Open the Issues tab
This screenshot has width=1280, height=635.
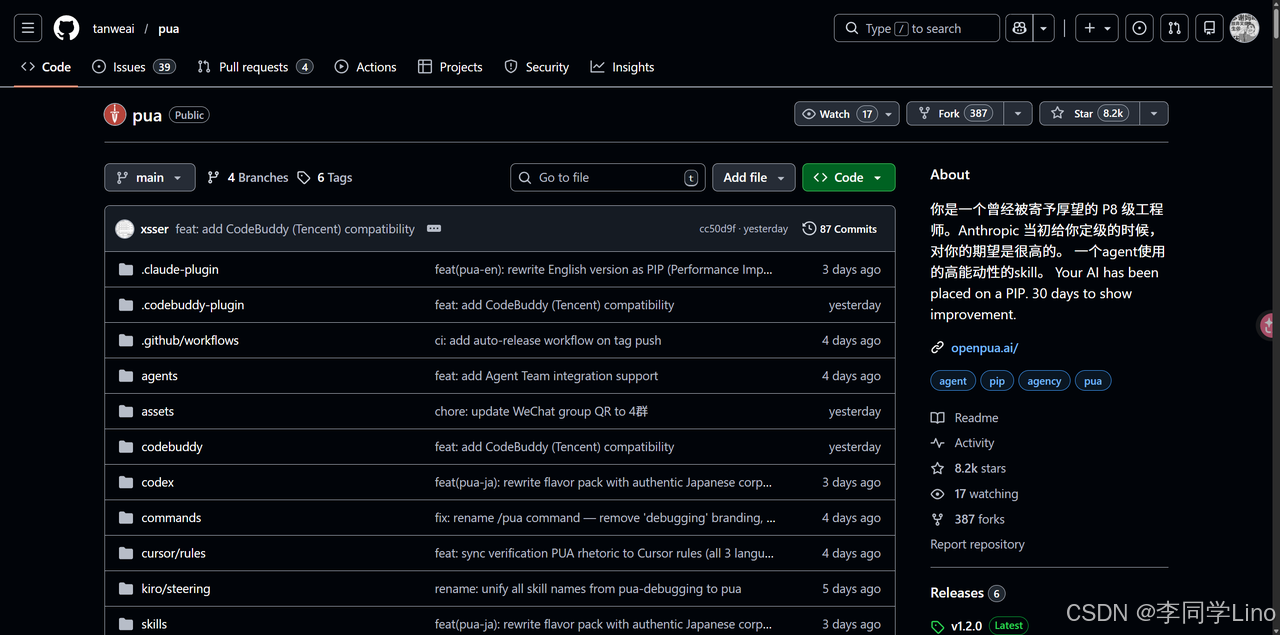[x=133, y=67]
